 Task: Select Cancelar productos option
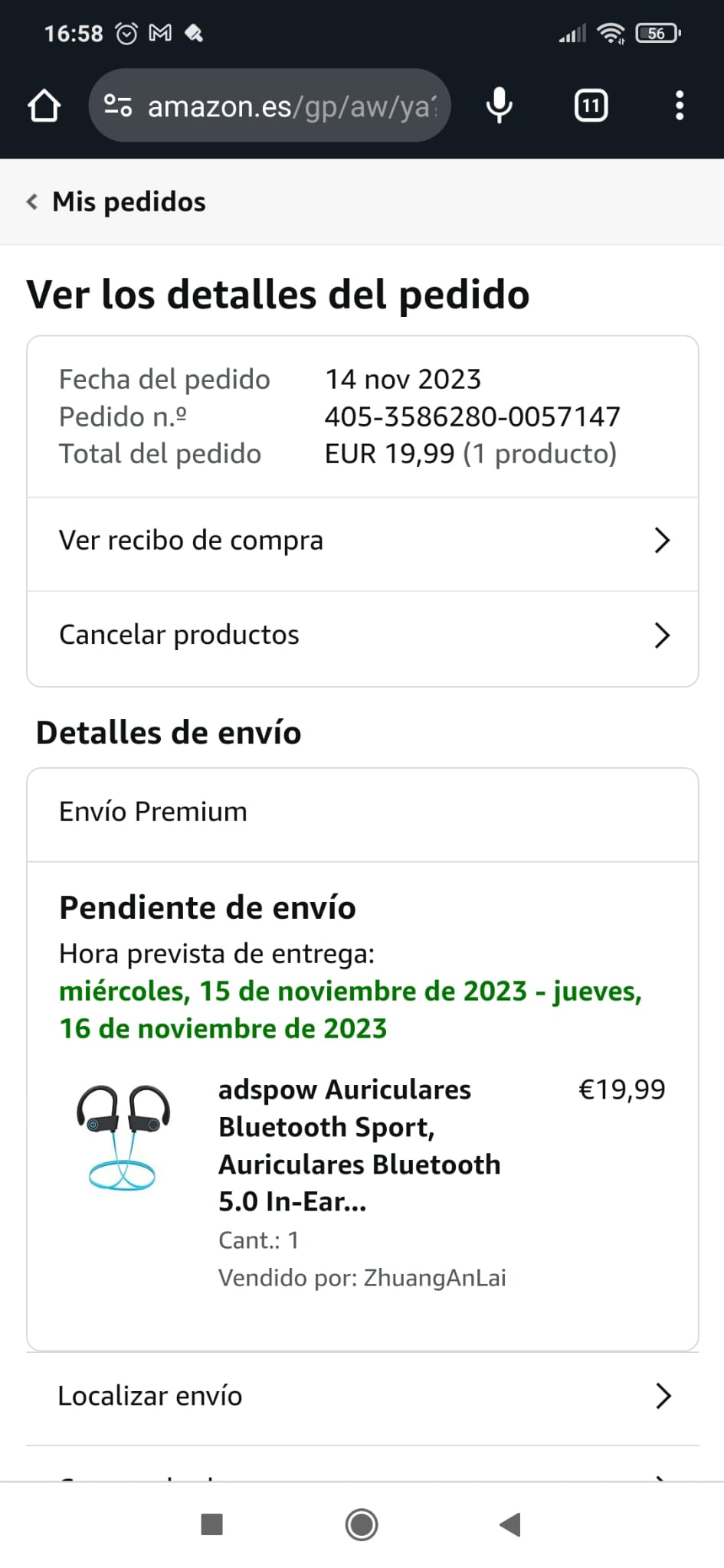[179, 635]
